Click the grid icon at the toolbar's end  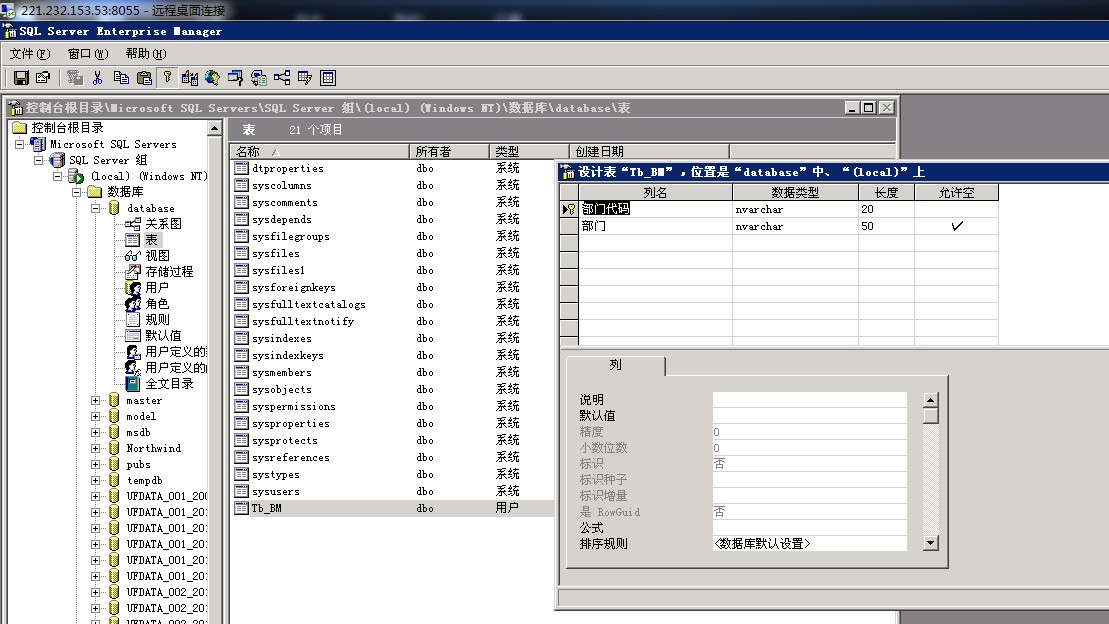327,78
